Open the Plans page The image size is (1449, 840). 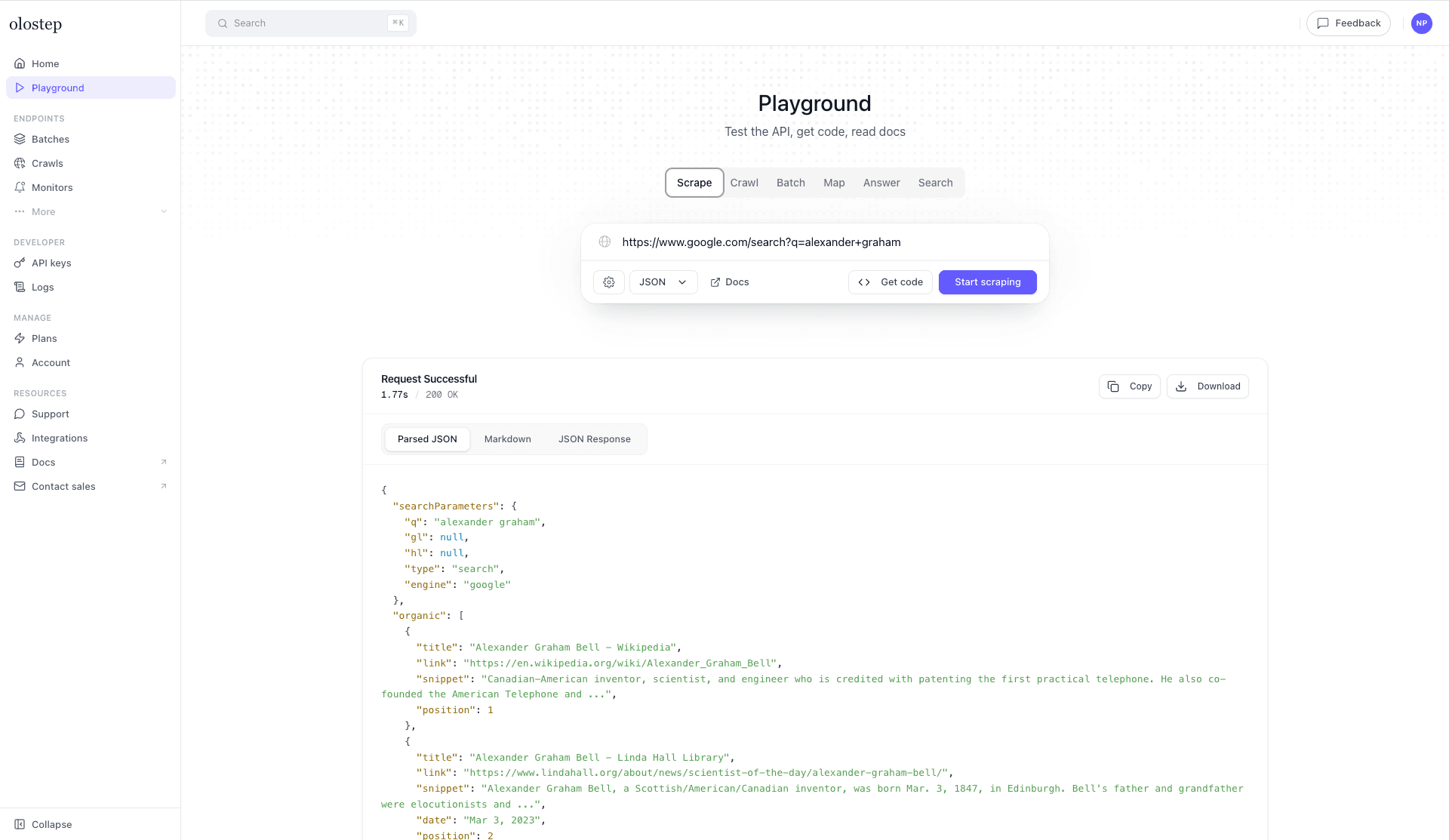91,338
